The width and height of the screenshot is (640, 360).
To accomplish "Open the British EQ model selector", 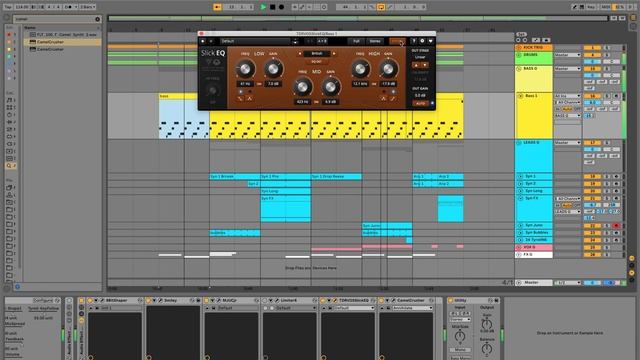I will pos(317,53).
